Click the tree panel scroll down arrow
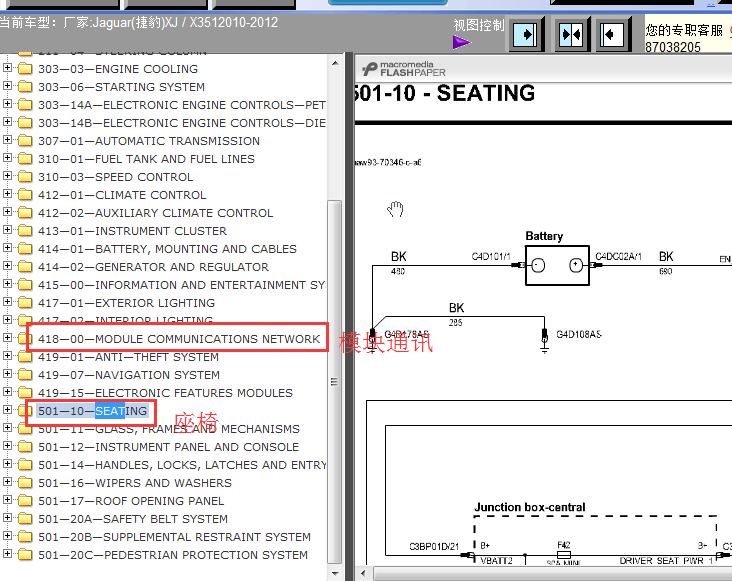 pos(335,573)
